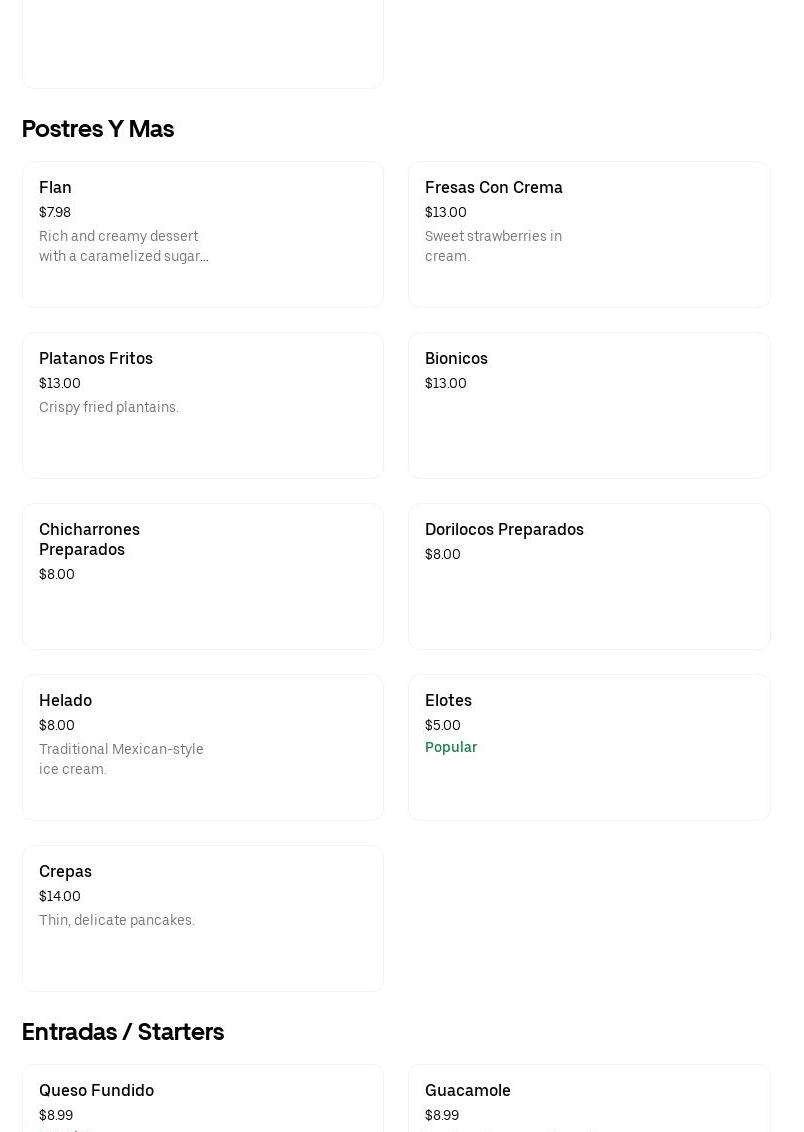The width and height of the screenshot is (804, 1132).
Task: Open Dorilocos Preparados item
Action: click(588, 576)
